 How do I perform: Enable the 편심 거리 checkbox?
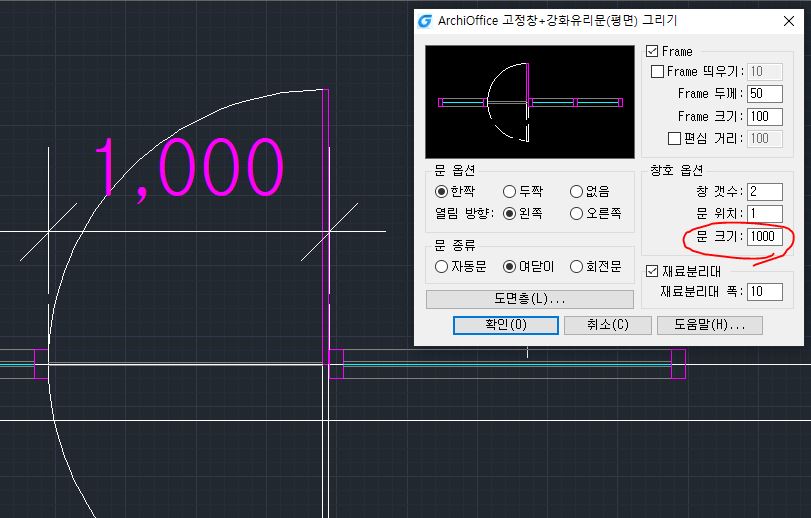pyautogui.click(x=674, y=138)
